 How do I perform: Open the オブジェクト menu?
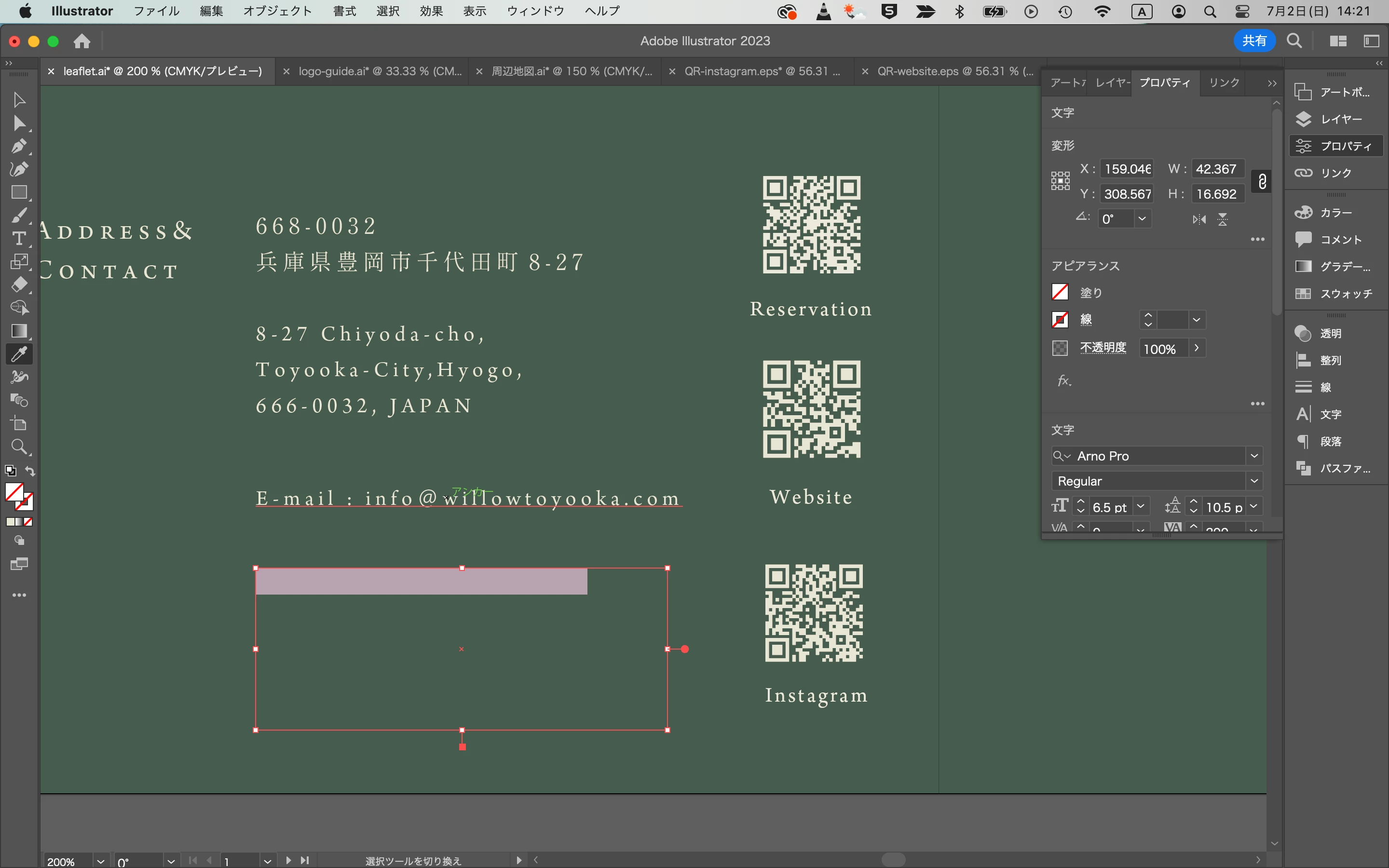click(x=277, y=11)
